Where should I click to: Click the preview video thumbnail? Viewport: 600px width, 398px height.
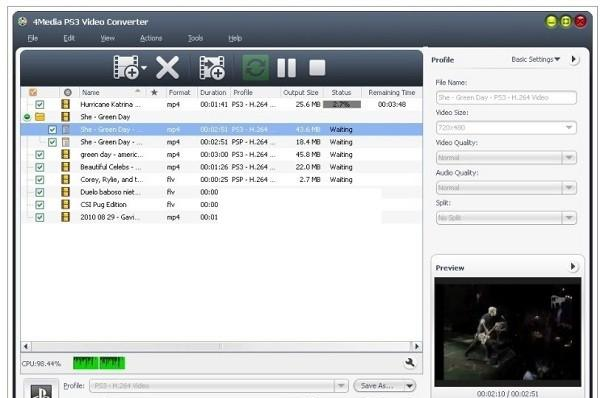[x=507, y=332]
